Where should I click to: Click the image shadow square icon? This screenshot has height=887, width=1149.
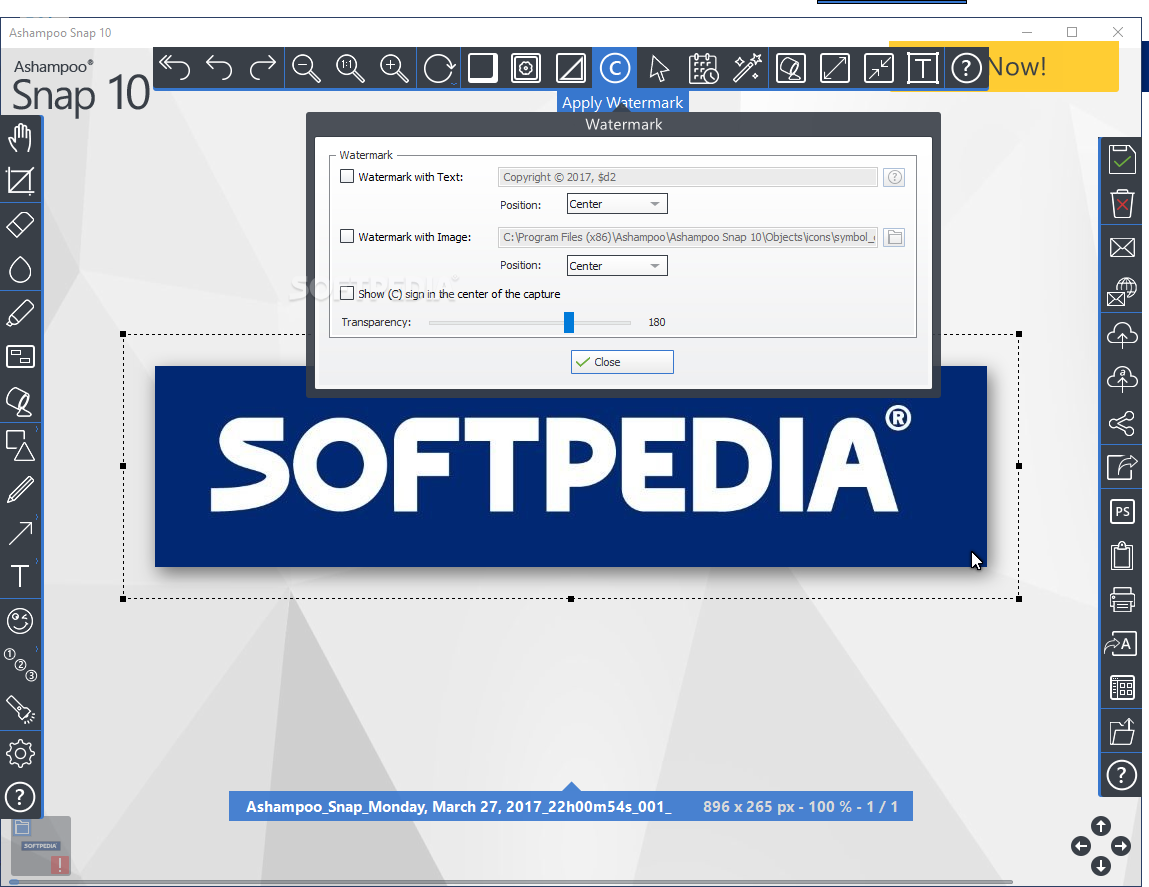click(482, 68)
